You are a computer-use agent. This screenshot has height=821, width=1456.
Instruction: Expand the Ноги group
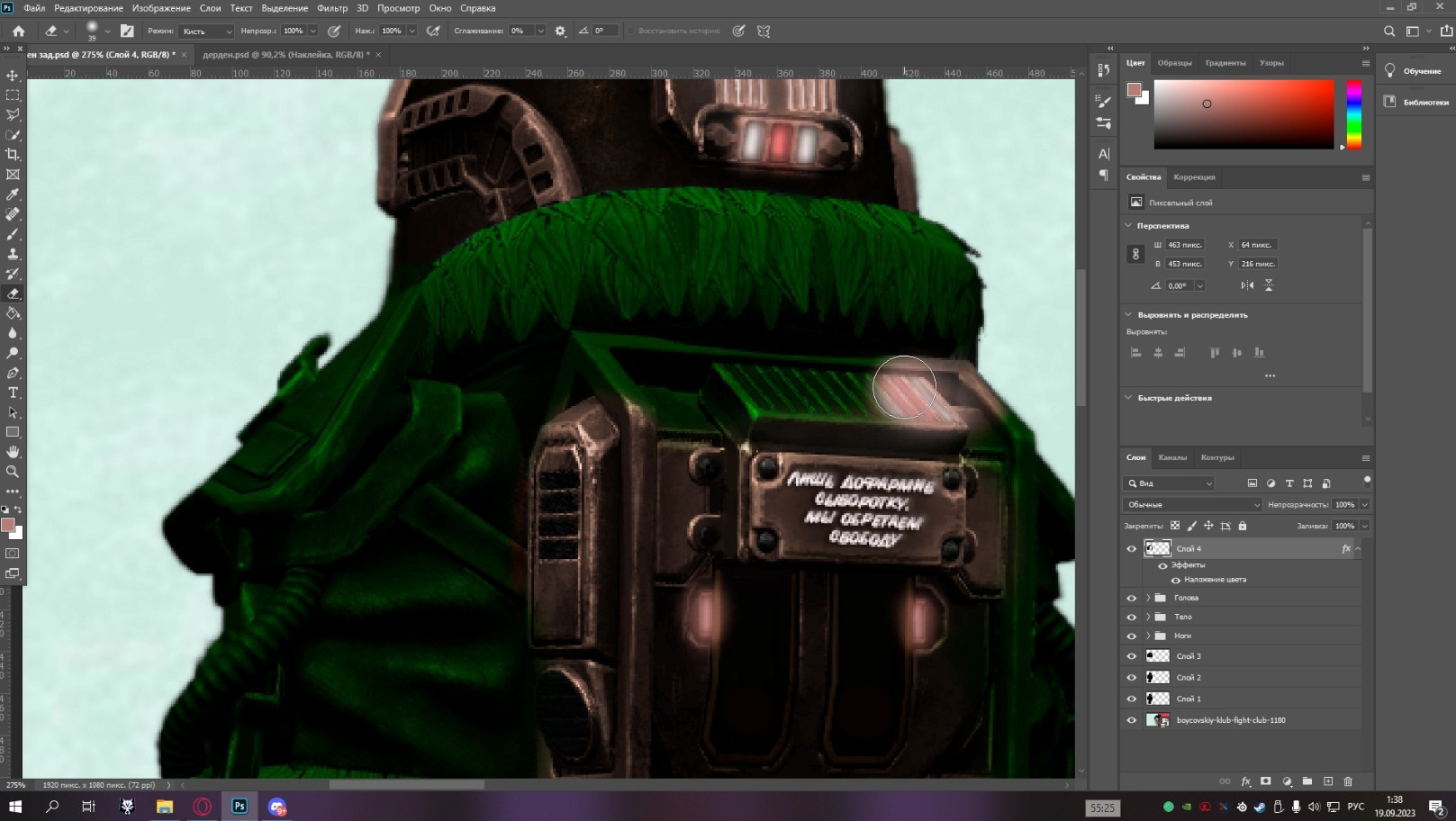1148,636
